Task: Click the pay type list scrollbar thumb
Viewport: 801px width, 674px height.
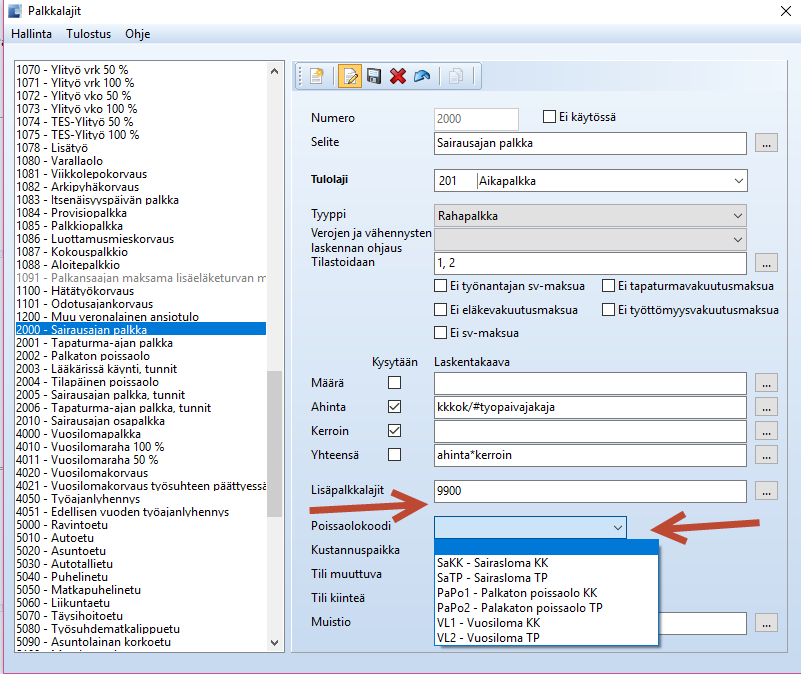Action: (274, 444)
